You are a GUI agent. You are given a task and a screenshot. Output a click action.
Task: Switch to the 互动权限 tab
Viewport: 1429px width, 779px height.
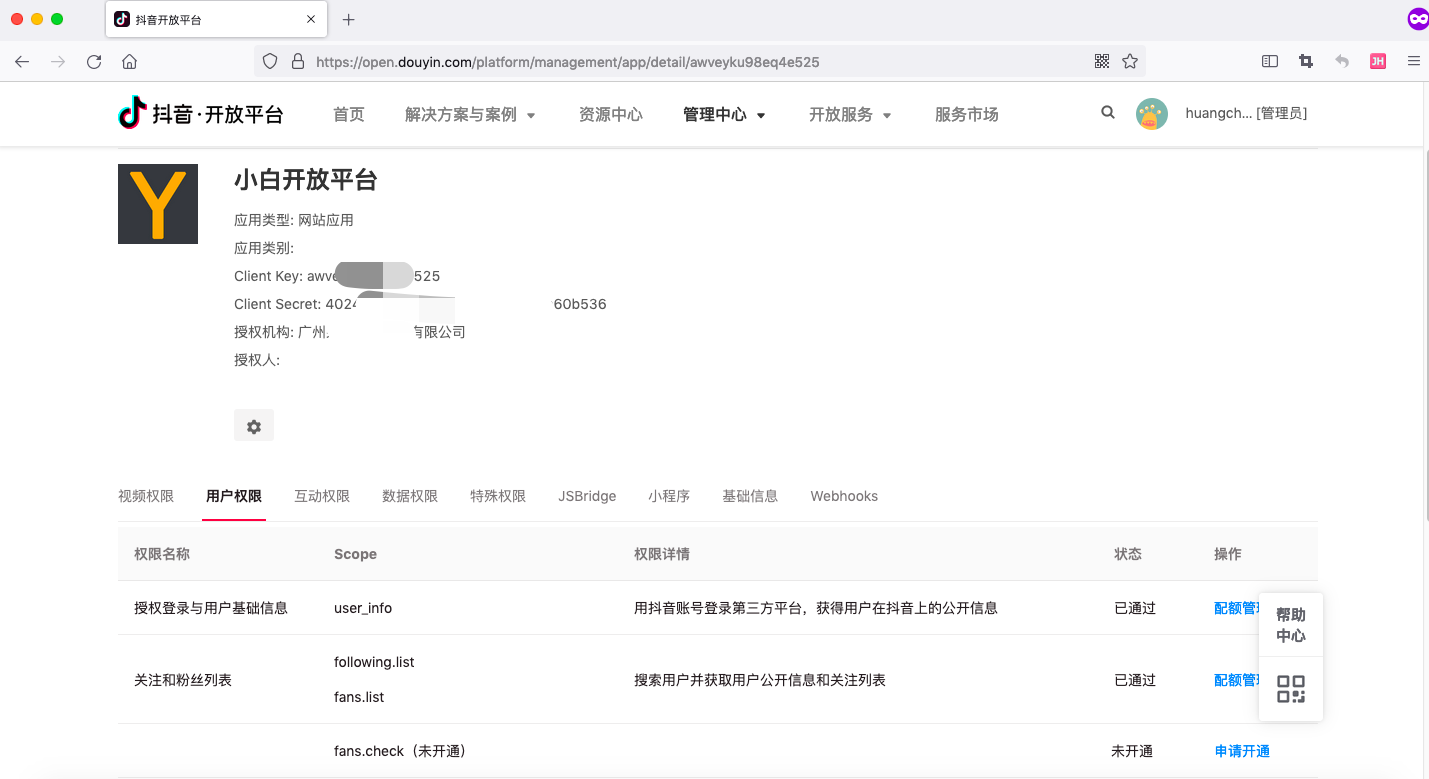tap(322, 496)
